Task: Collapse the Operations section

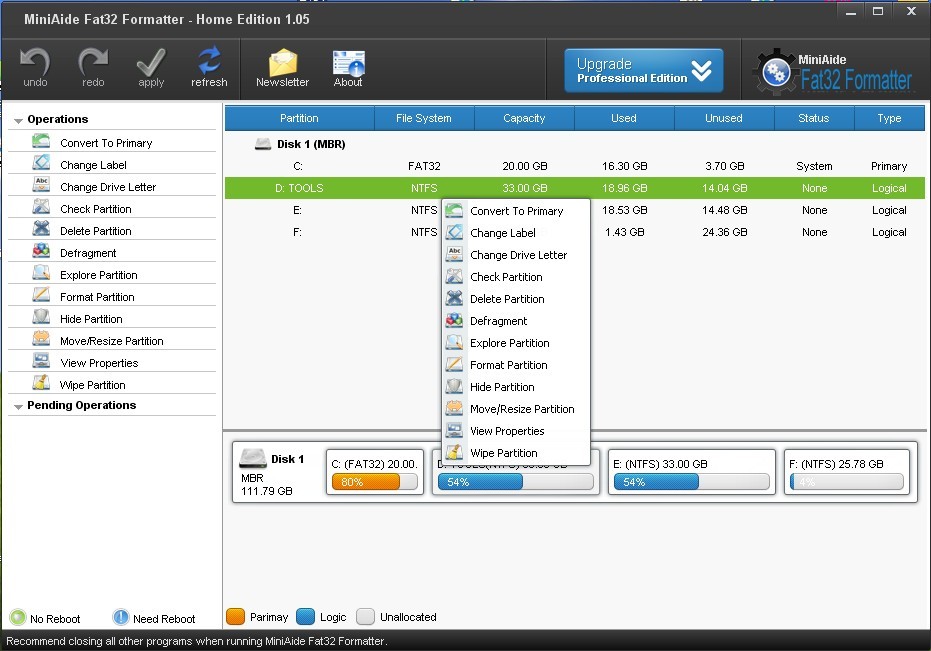Action: click(18, 120)
